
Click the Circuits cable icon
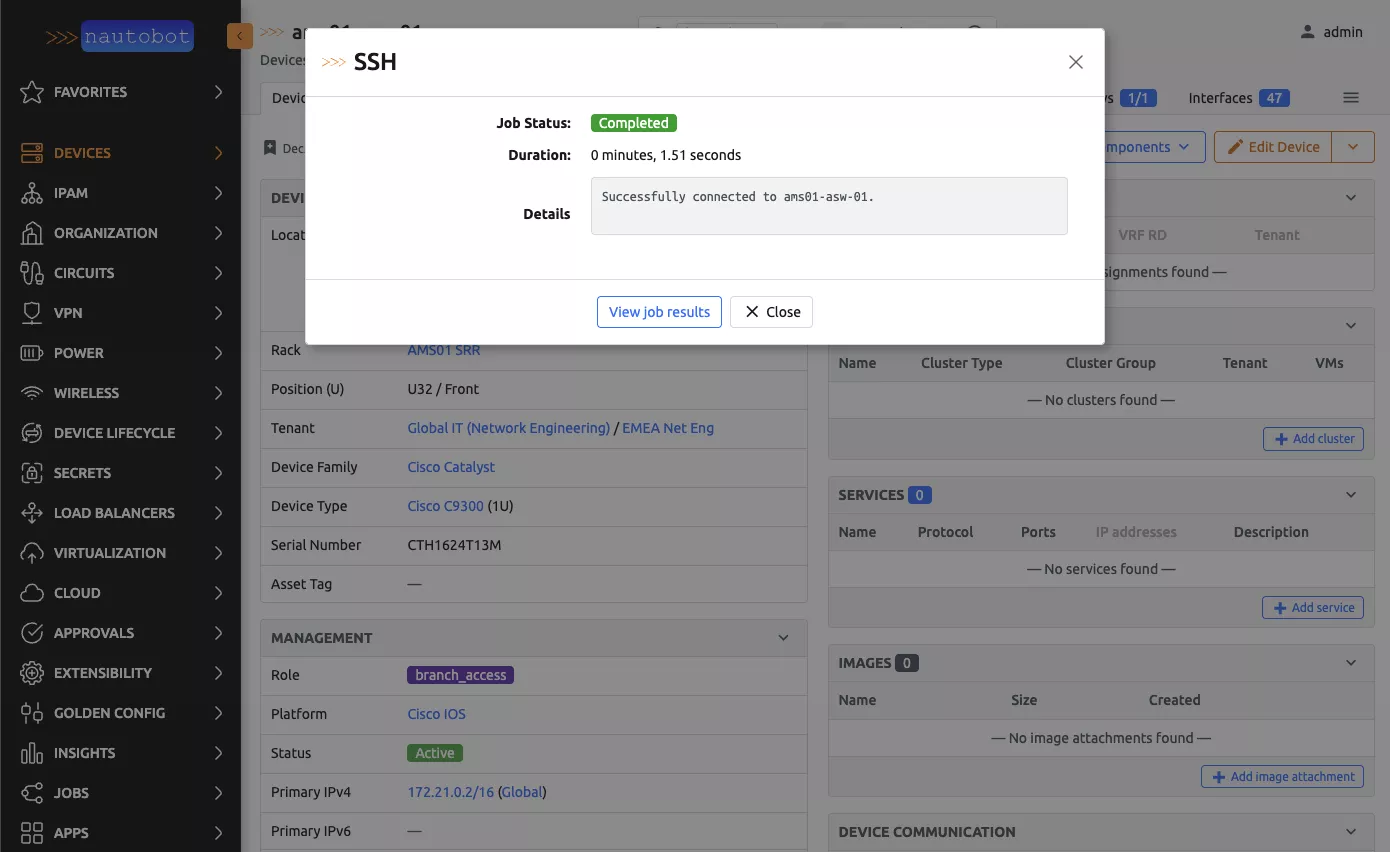pos(32,273)
